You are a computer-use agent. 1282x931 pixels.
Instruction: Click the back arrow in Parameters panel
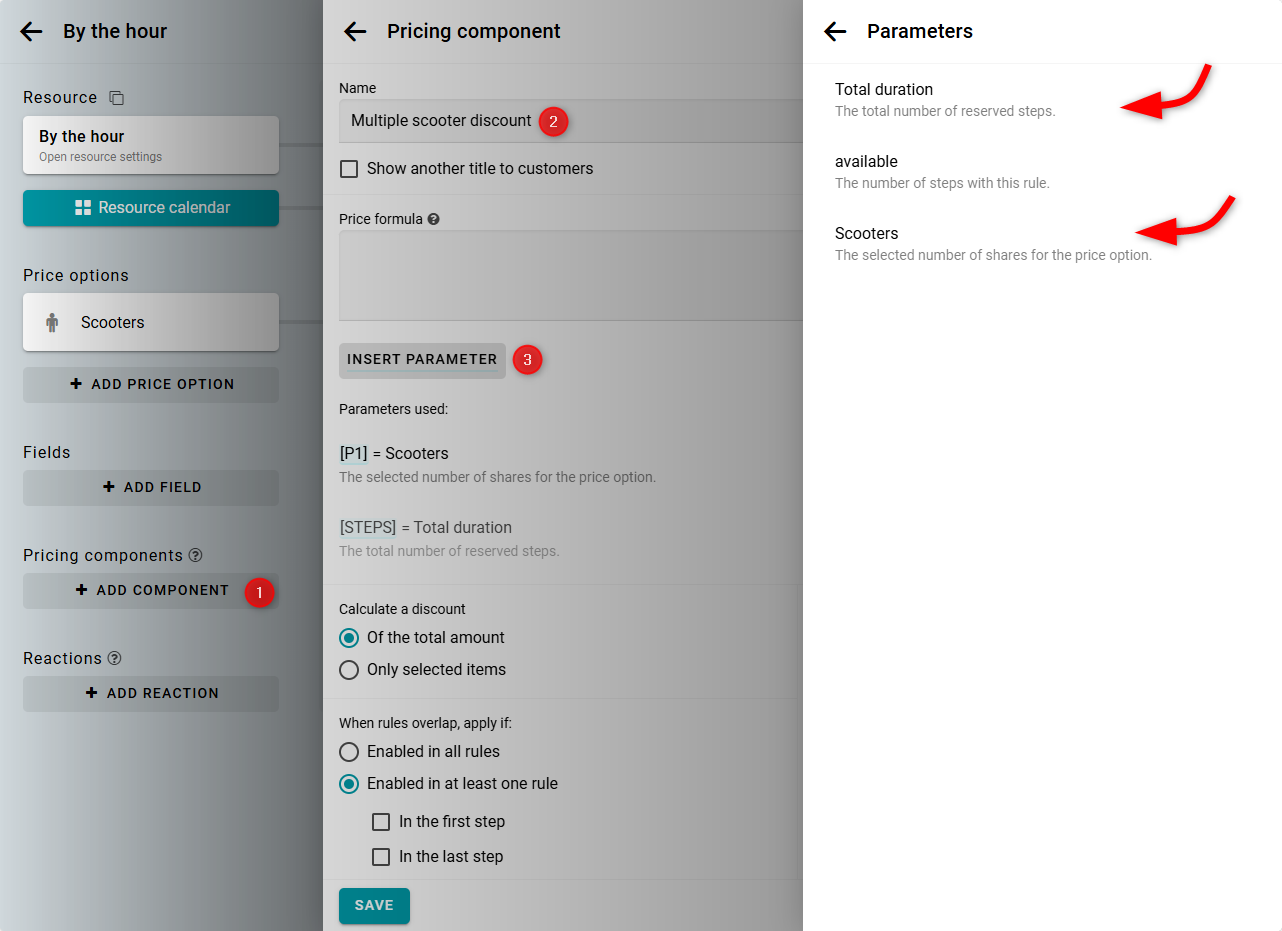point(835,31)
